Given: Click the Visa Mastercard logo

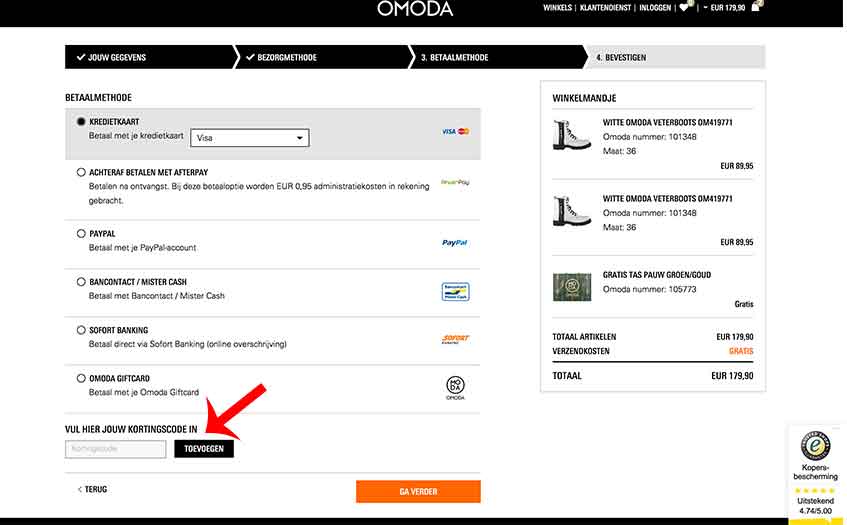Looking at the screenshot, I should [x=455, y=131].
